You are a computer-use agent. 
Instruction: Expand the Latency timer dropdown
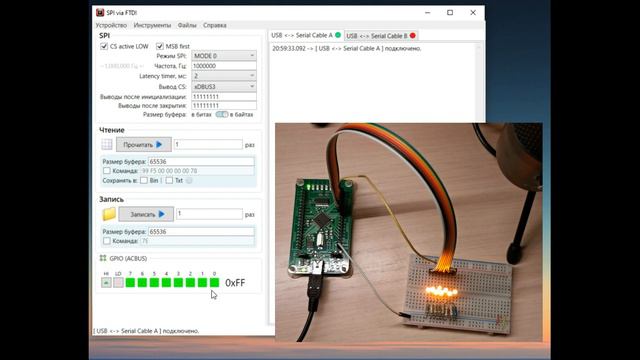tap(224, 76)
